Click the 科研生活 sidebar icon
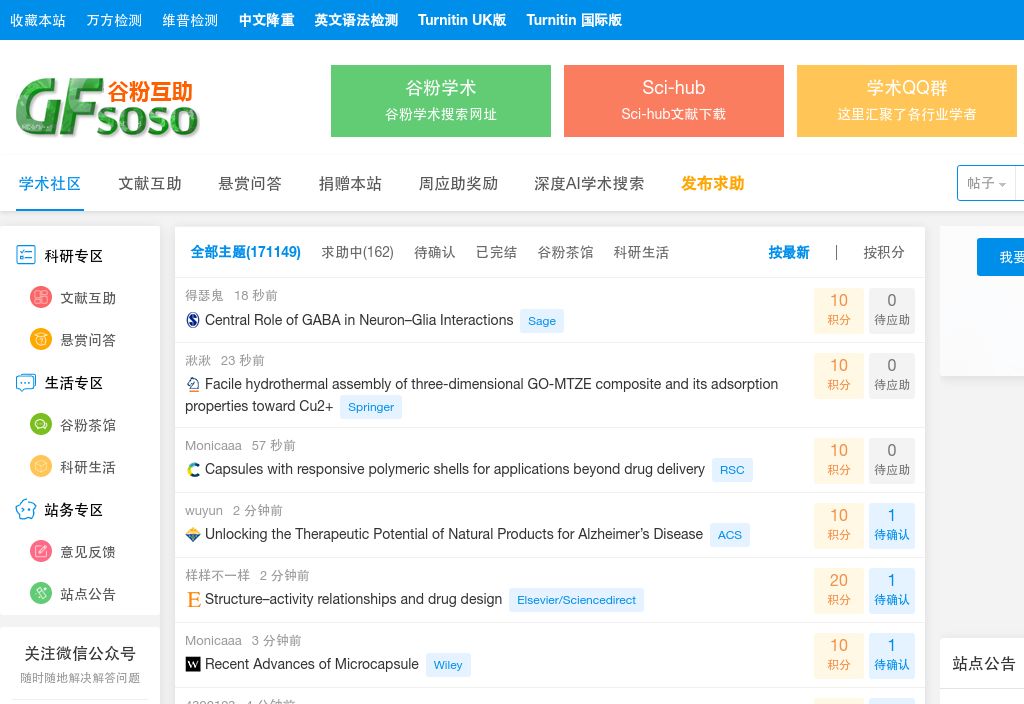This screenshot has width=1024, height=704. point(40,466)
